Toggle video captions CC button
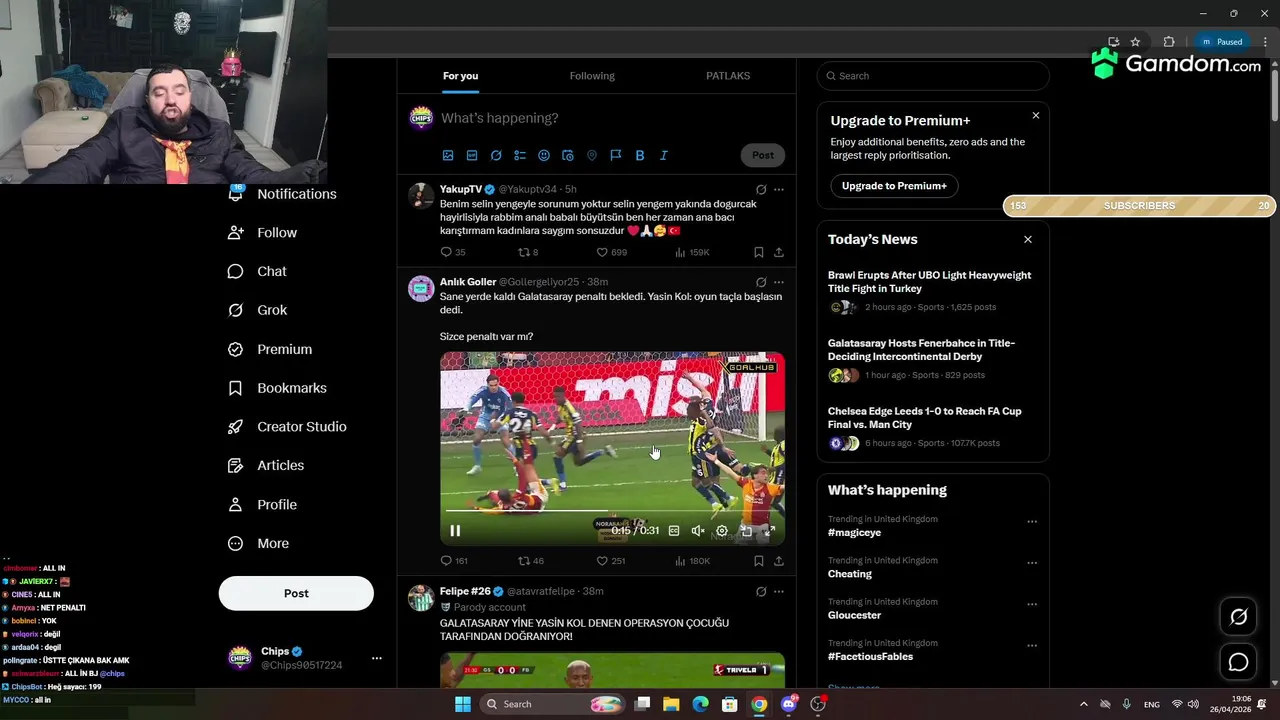Image resolution: width=1280 pixels, height=720 pixels. [x=674, y=531]
